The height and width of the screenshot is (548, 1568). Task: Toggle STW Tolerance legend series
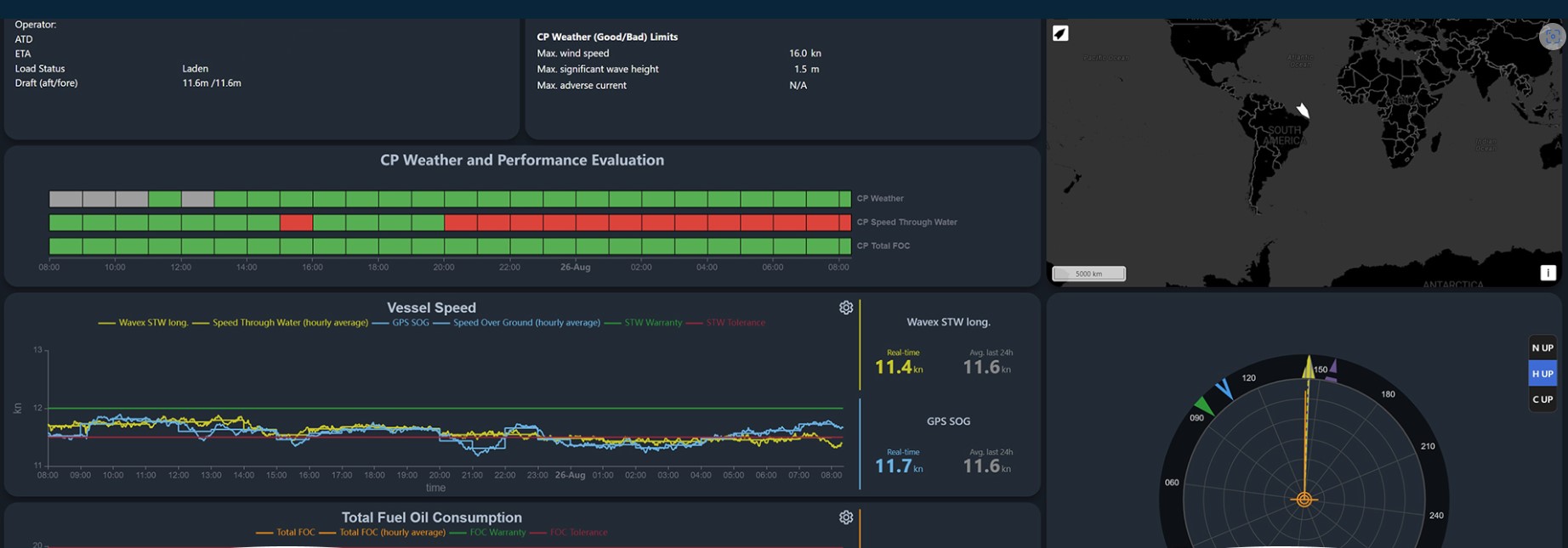pos(725,323)
